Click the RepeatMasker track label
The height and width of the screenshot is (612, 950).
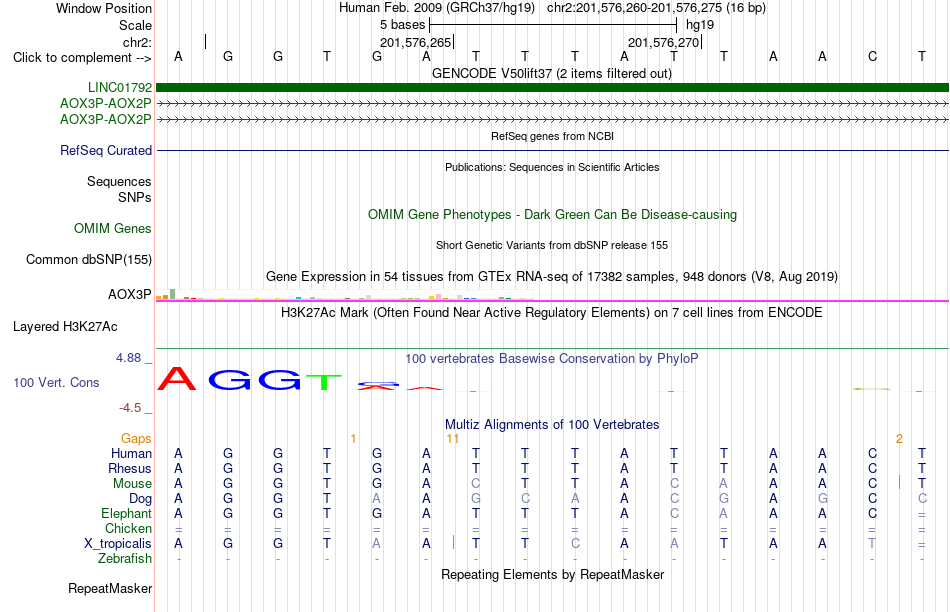coord(110,588)
